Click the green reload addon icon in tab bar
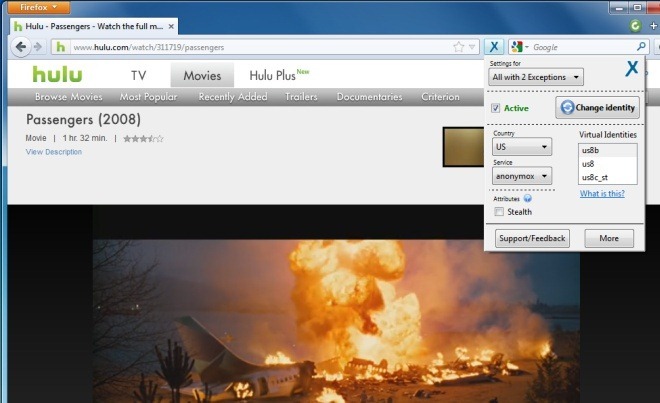Screen dimensions: 660x403 (x=635, y=26)
